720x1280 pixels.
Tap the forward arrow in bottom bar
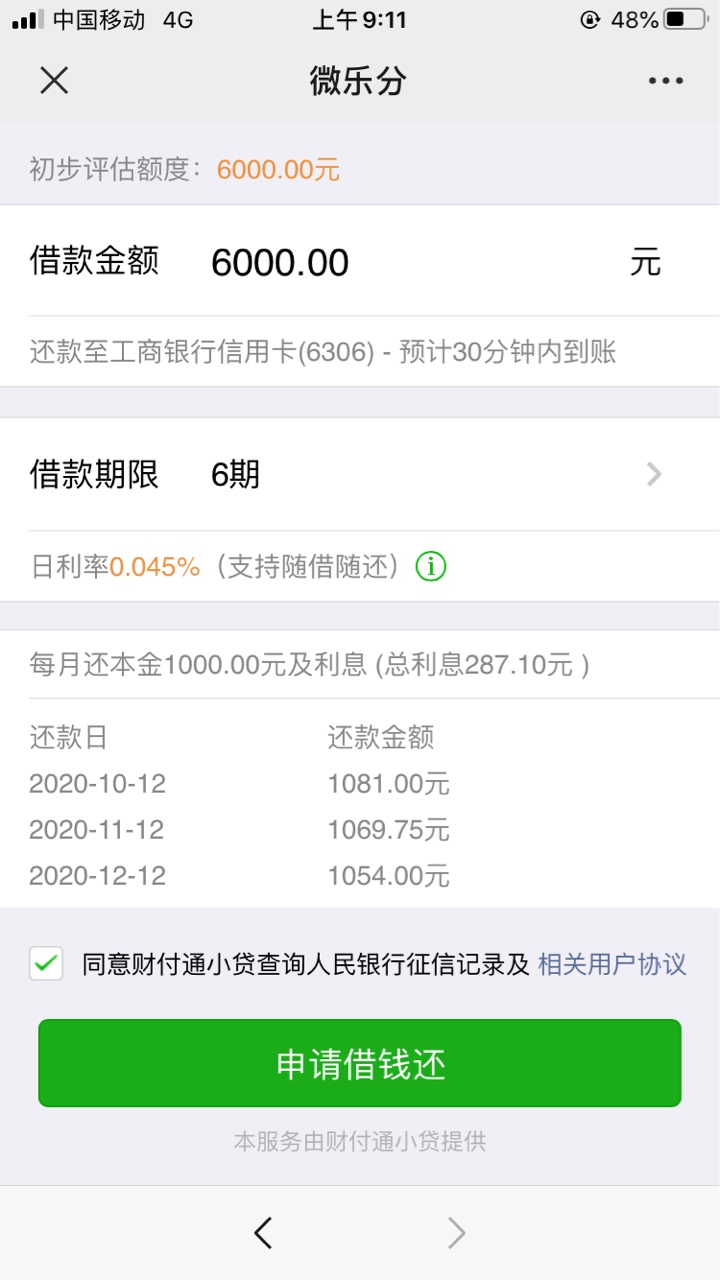tap(457, 1233)
